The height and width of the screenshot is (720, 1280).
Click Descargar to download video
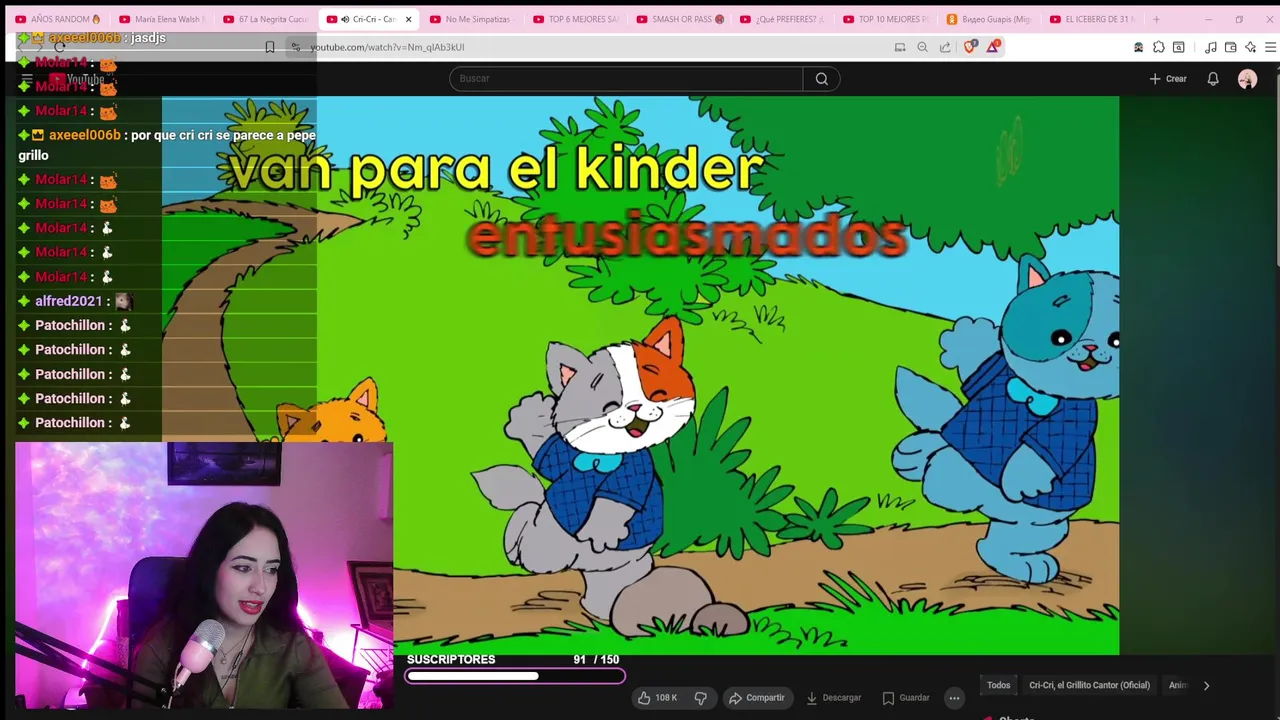tap(834, 698)
